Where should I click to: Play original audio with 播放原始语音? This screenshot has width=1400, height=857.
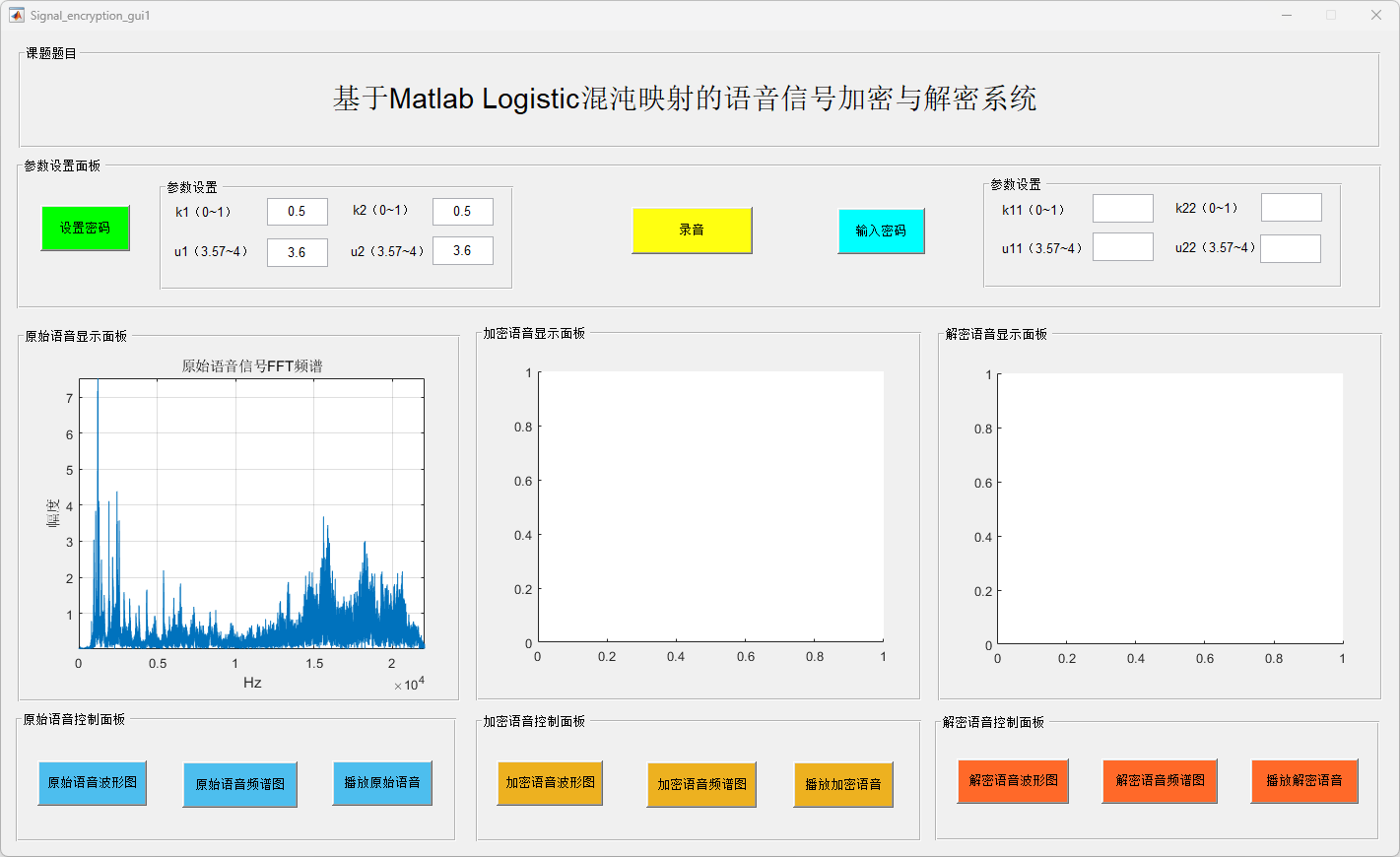click(x=382, y=783)
